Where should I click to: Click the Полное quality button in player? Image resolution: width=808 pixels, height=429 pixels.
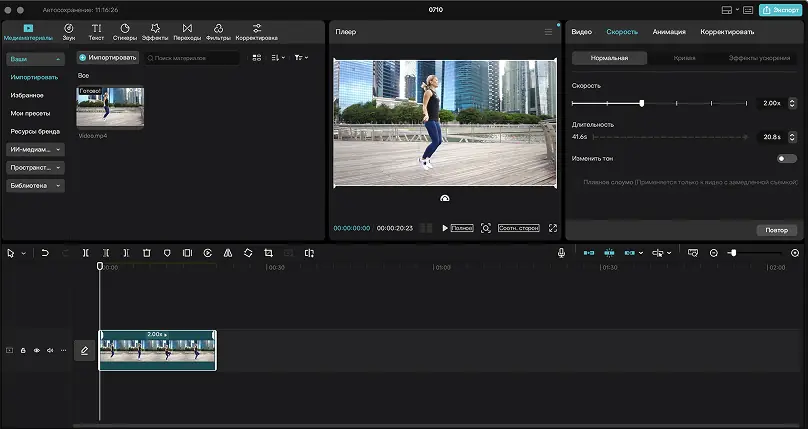(462, 228)
